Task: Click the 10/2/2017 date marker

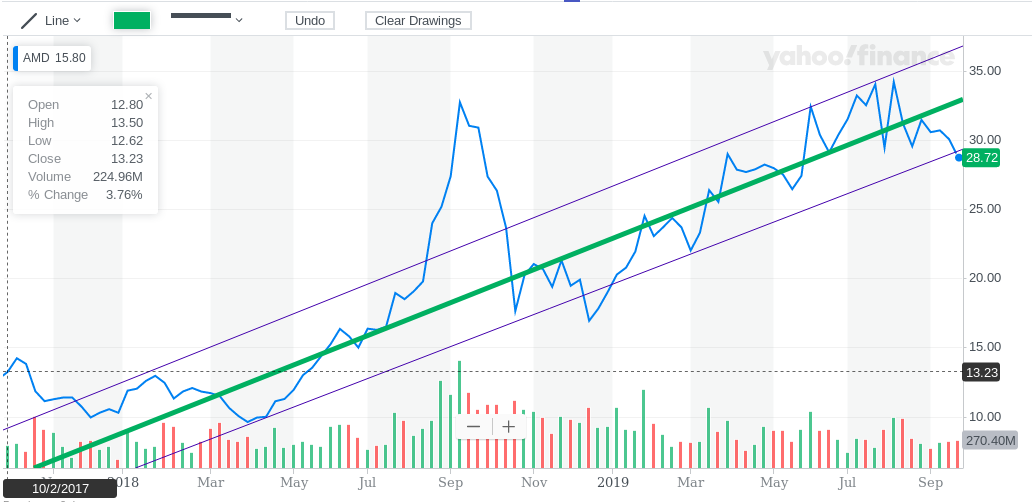Action: (x=60, y=489)
